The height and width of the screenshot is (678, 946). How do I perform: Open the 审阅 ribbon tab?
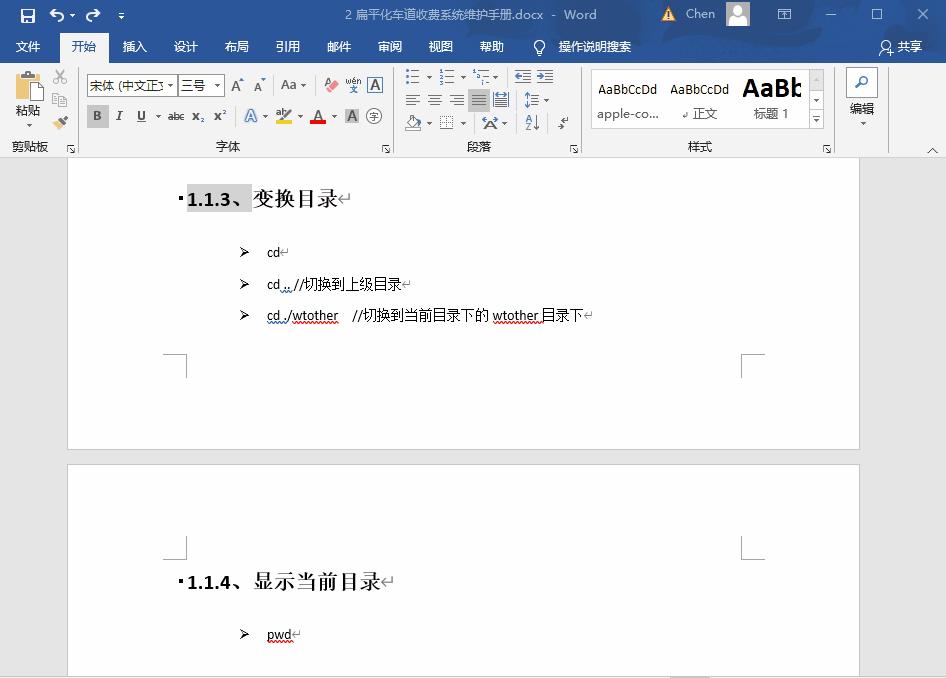click(x=390, y=47)
